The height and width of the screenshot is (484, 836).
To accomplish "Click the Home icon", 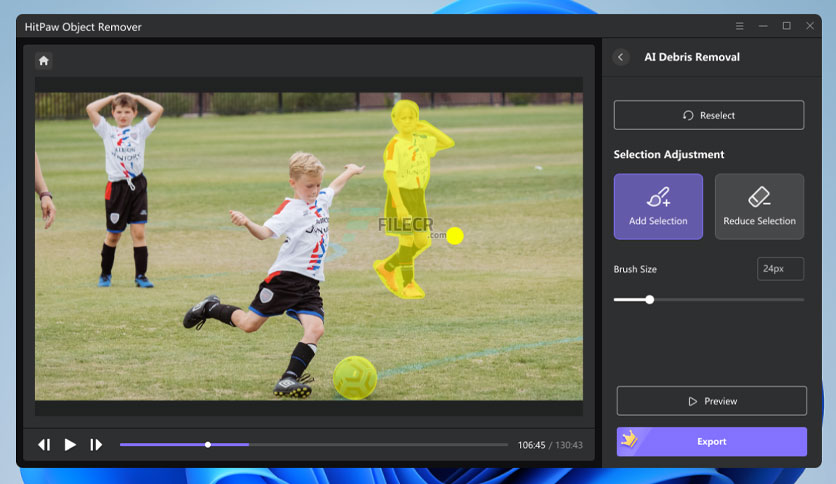I will pyautogui.click(x=43, y=60).
